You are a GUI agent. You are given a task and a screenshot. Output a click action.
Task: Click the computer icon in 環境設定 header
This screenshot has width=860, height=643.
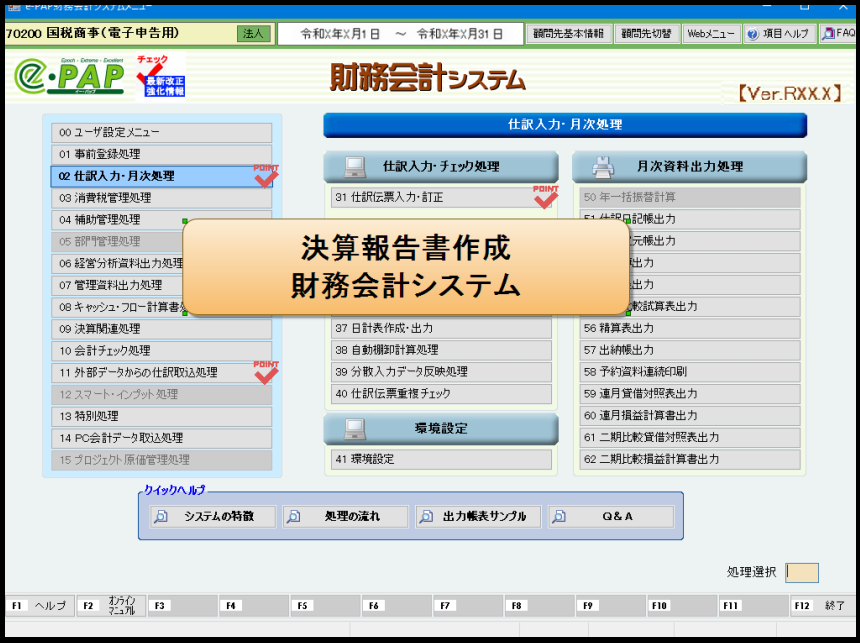353,429
